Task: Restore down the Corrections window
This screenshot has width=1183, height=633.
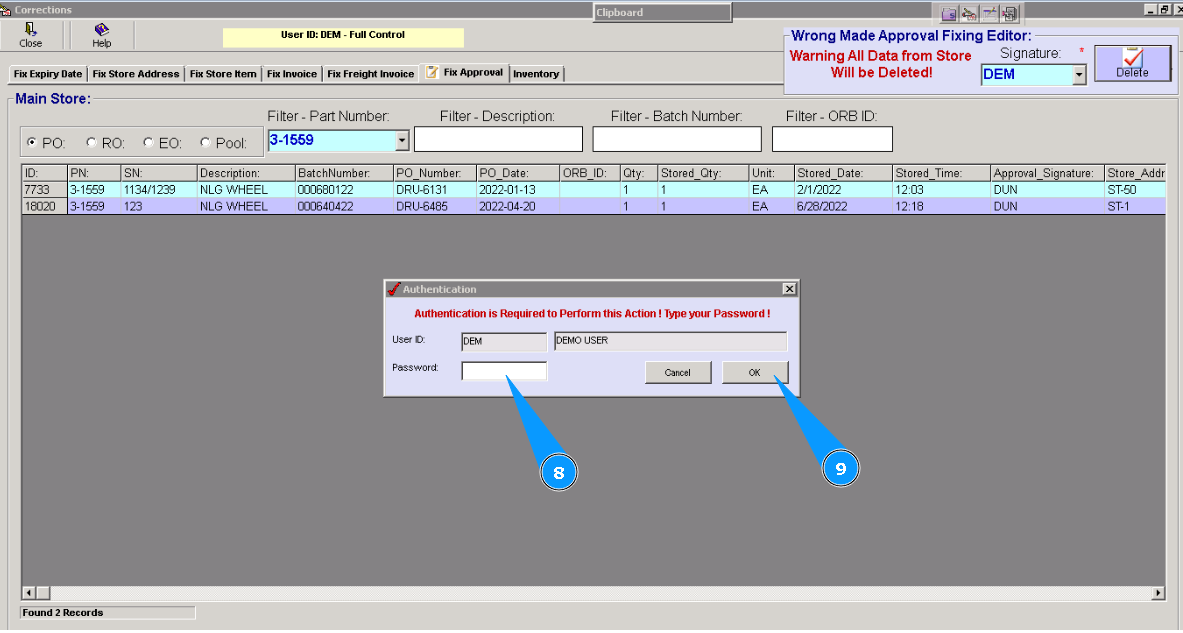Action: tap(1164, 9)
